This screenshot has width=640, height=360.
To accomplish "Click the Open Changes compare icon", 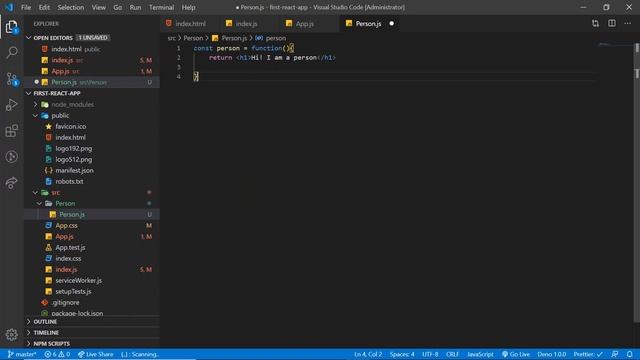I will coord(595,24).
